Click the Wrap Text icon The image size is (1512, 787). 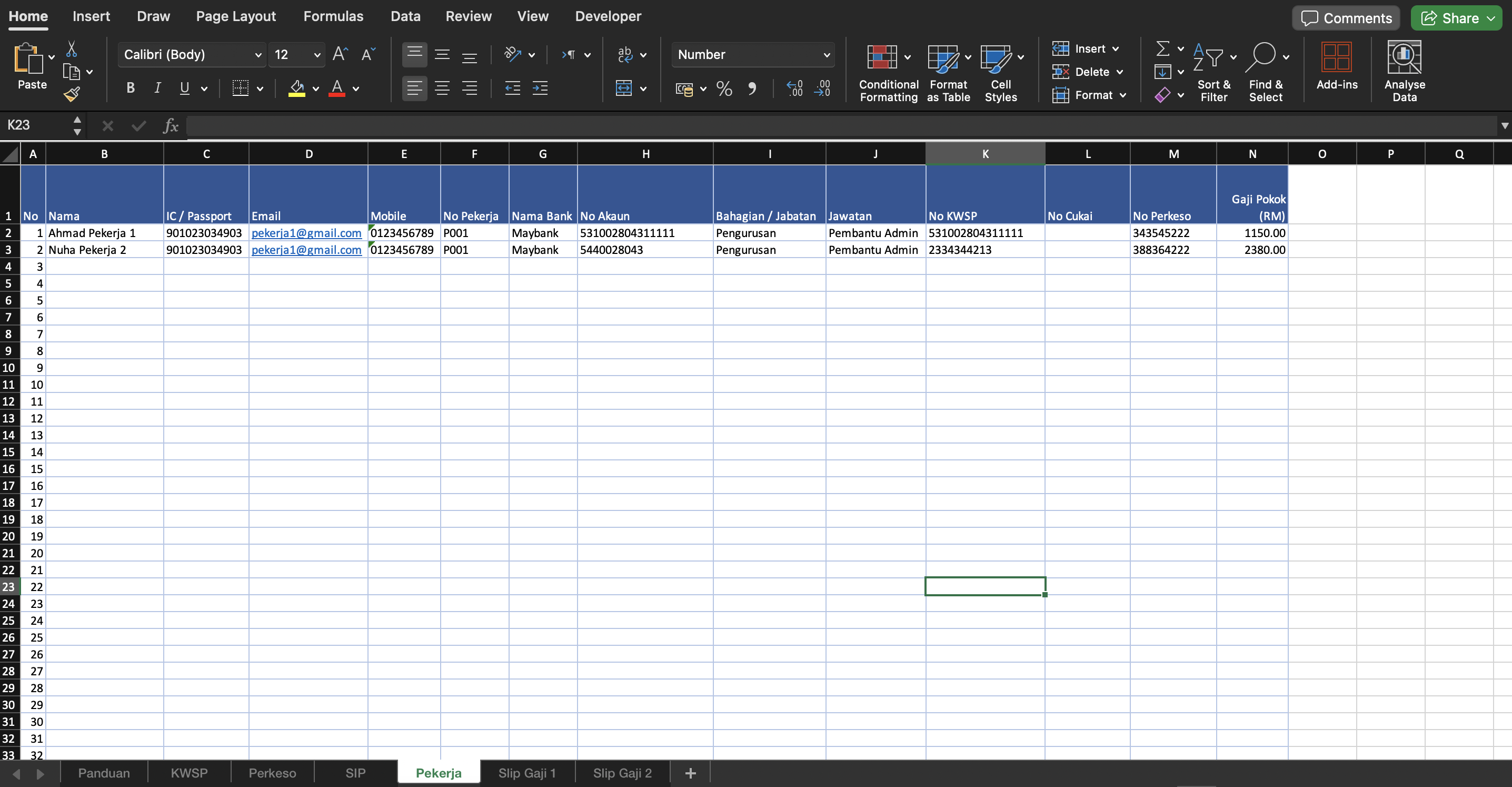pos(625,55)
